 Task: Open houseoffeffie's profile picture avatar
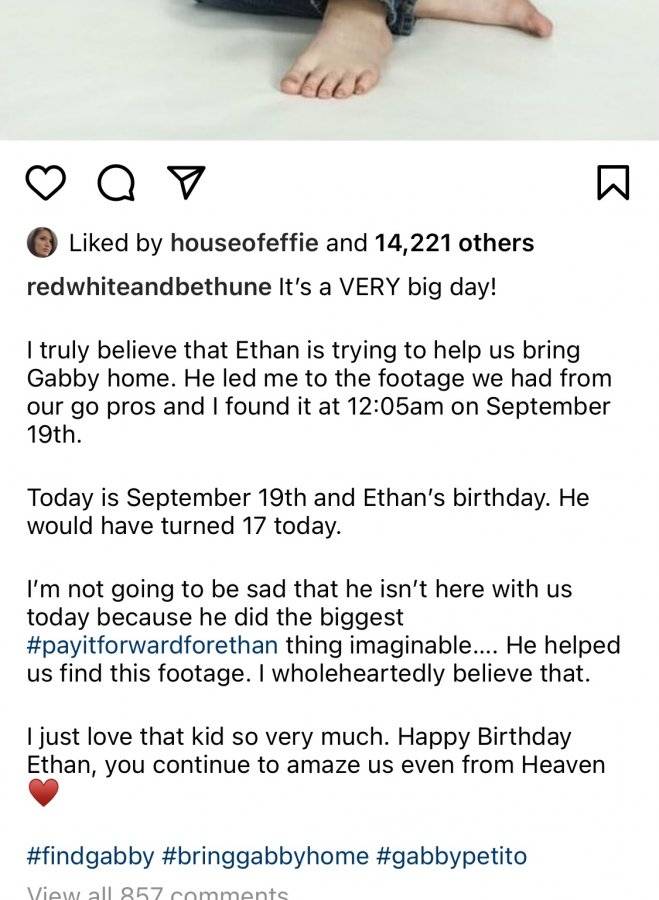(42, 242)
